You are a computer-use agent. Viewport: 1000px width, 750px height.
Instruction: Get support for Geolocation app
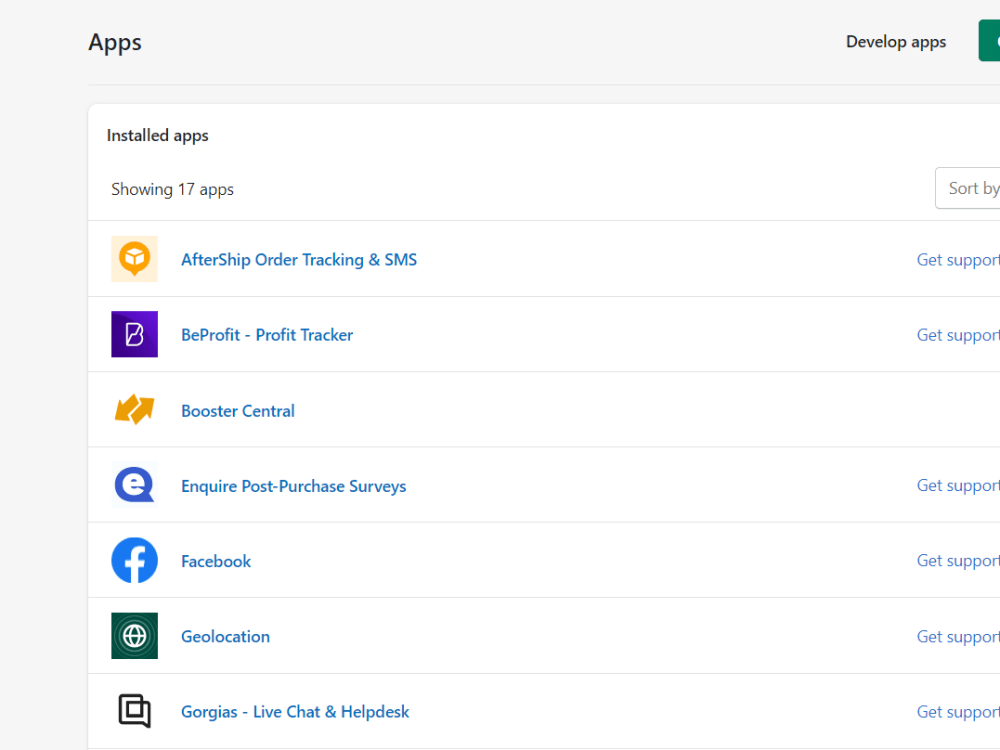(x=958, y=636)
